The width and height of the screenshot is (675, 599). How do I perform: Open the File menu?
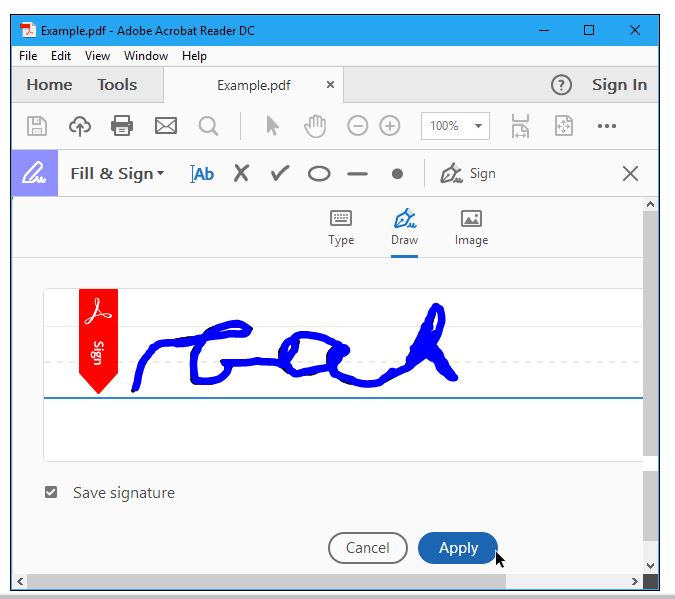point(28,56)
